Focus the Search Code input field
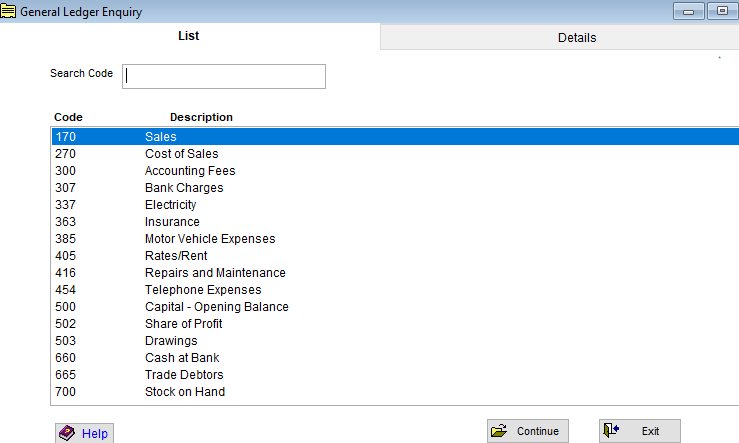Viewport: 739px width, 443px height. [224, 76]
